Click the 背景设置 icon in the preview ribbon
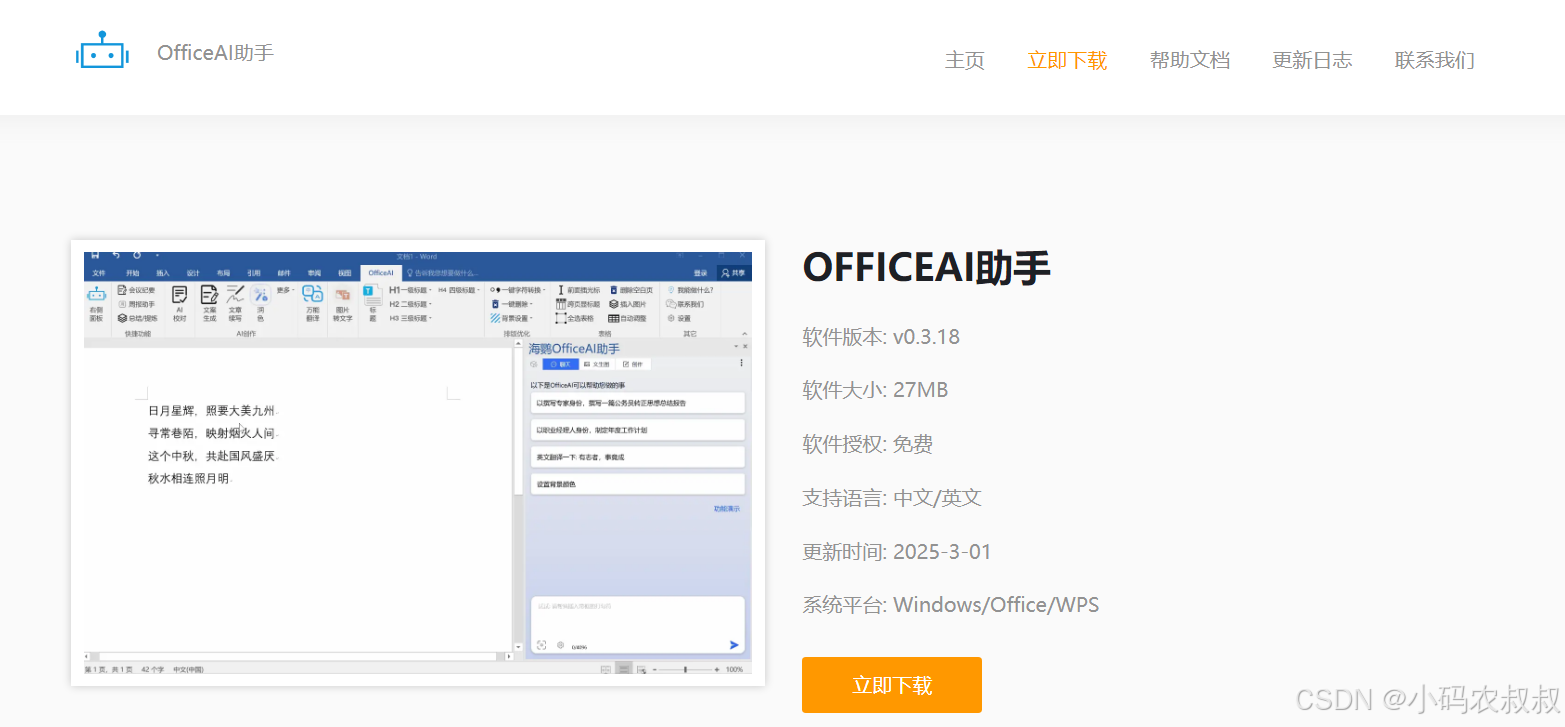 (x=495, y=318)
